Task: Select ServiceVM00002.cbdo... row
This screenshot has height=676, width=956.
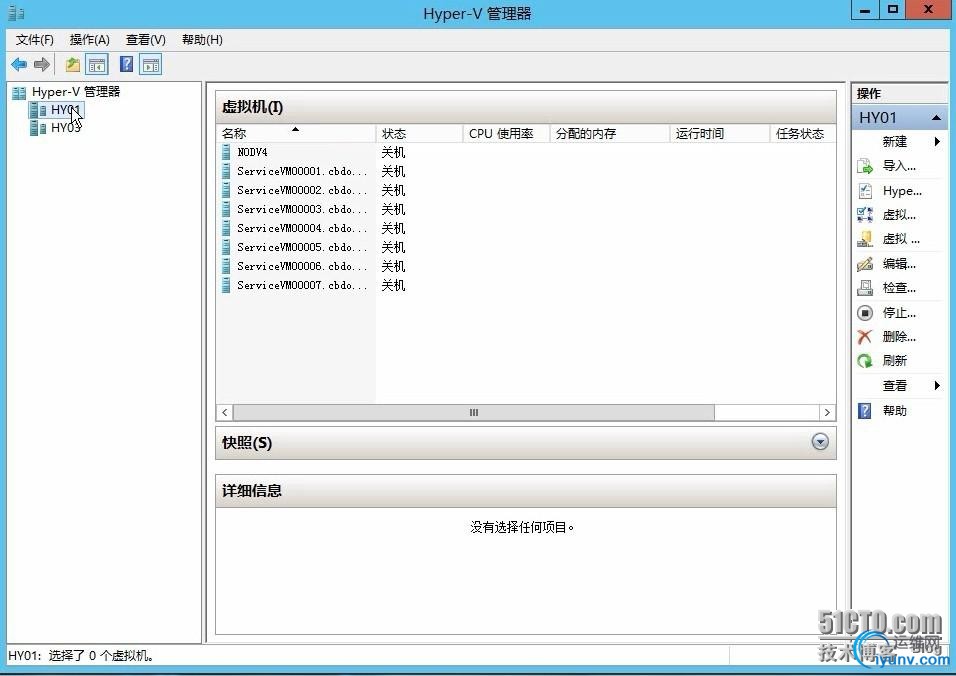Action: point(526,190)
